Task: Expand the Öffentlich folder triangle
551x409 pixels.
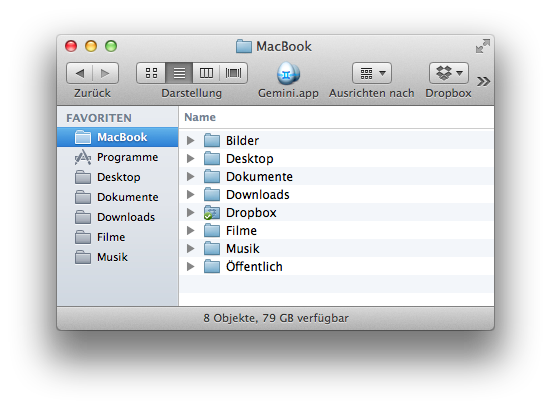Action: click(x=190, y=266)
